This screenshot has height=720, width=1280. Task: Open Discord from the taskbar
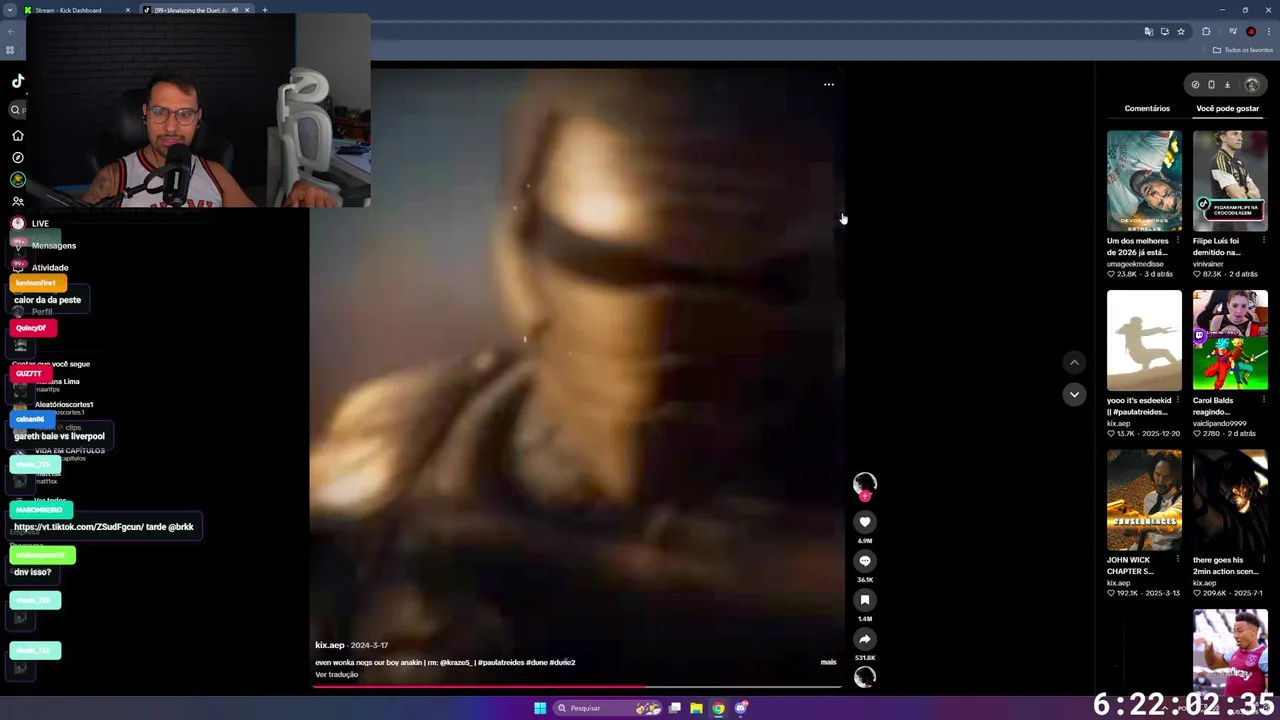(740, 708)
